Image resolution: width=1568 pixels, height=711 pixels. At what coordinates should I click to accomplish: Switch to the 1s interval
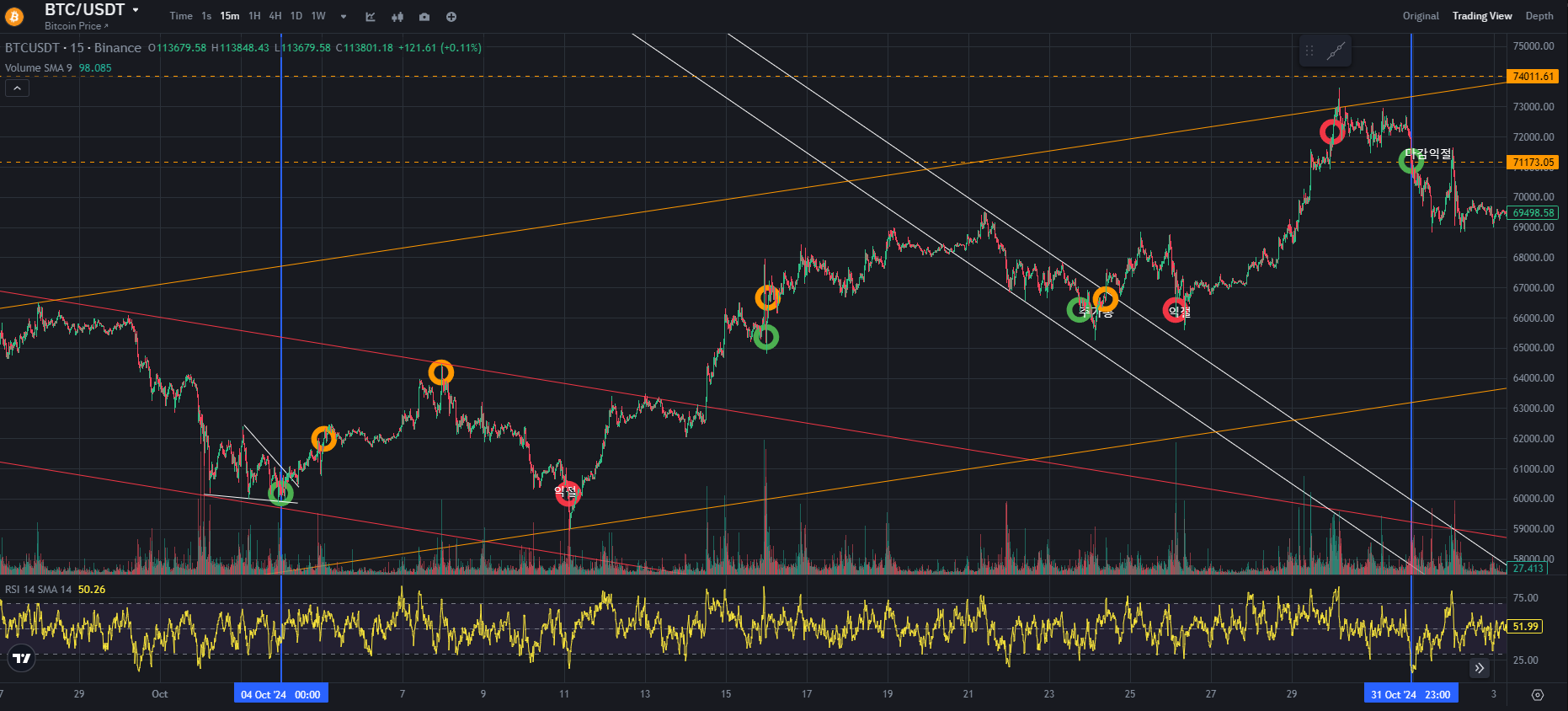(206, 16)
